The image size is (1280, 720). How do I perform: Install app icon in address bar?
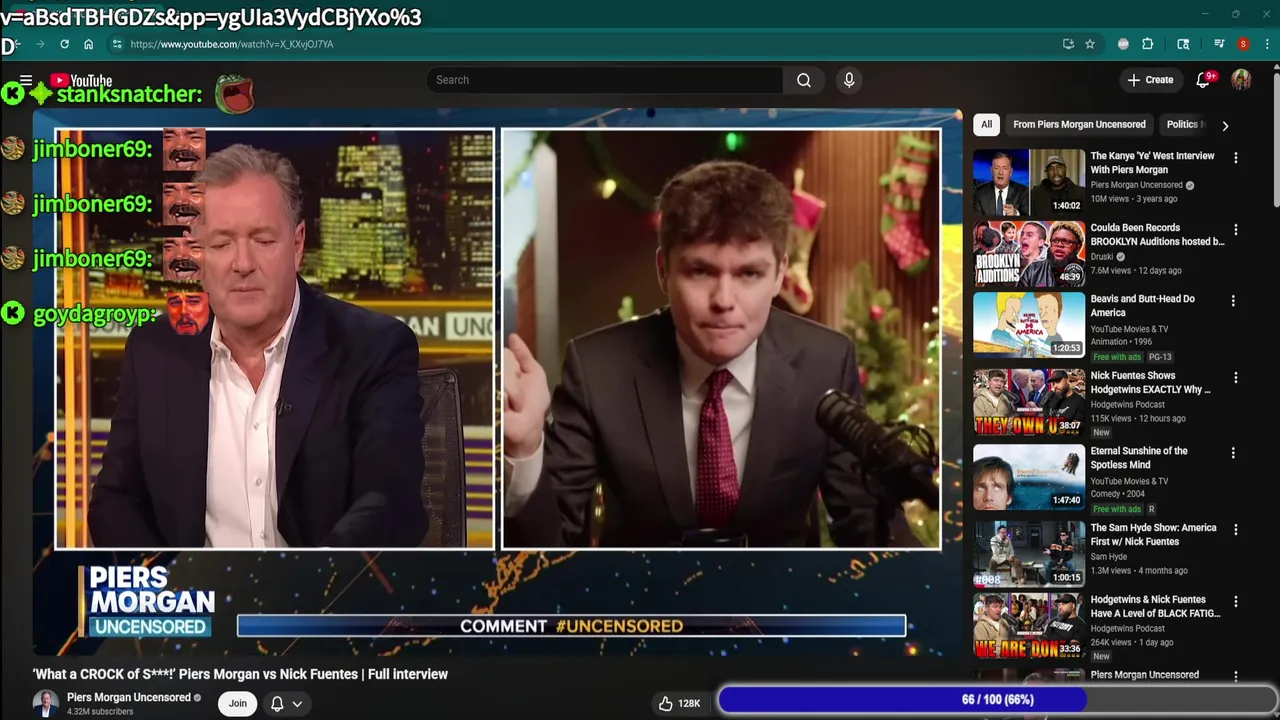1068,44
